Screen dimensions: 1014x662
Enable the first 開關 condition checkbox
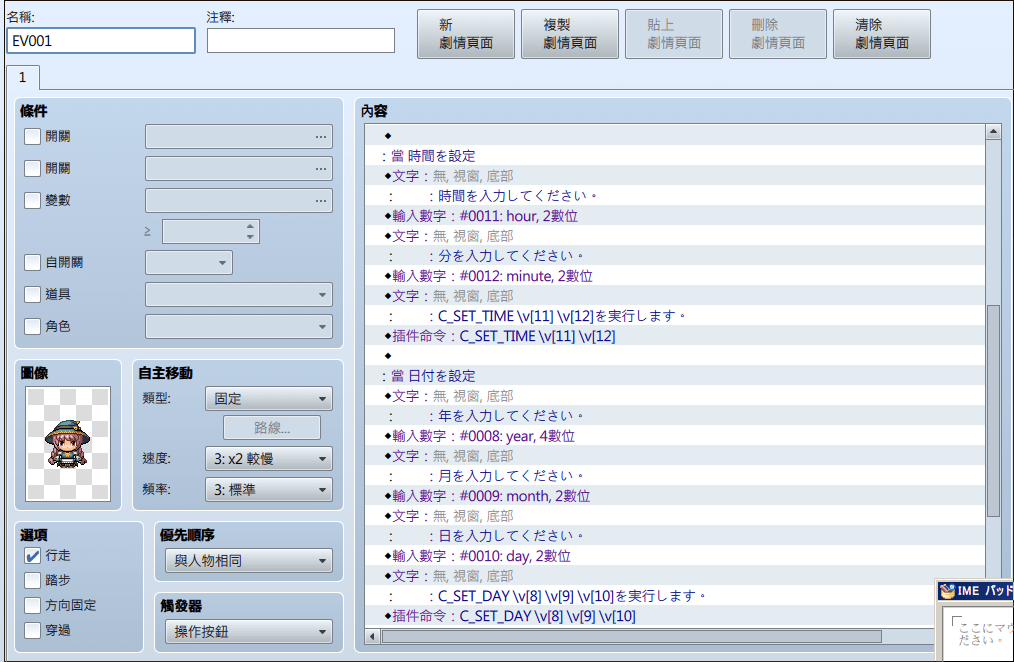coord(32,136)
